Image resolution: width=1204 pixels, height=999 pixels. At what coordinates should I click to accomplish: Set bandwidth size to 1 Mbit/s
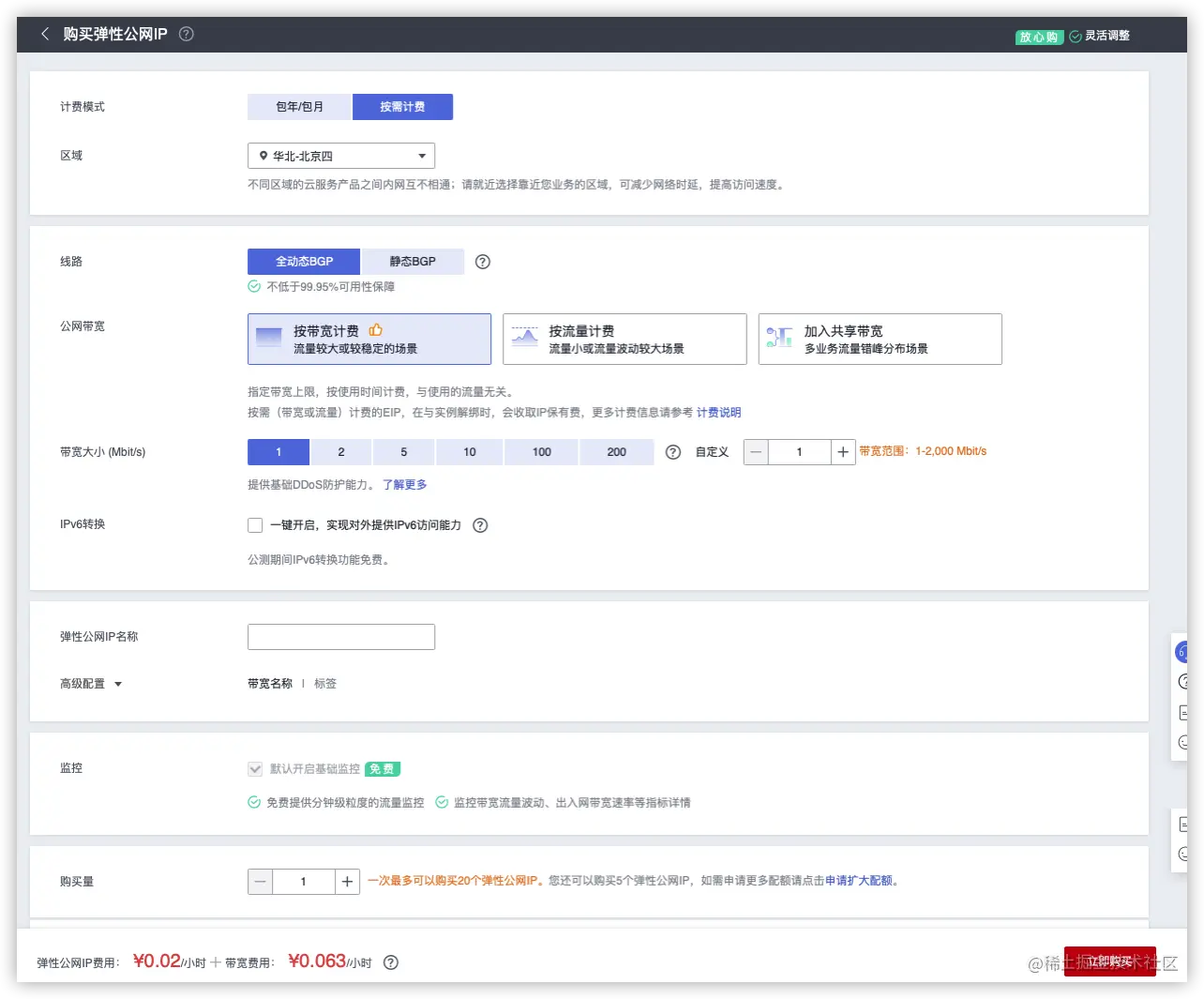click(278, 452)
